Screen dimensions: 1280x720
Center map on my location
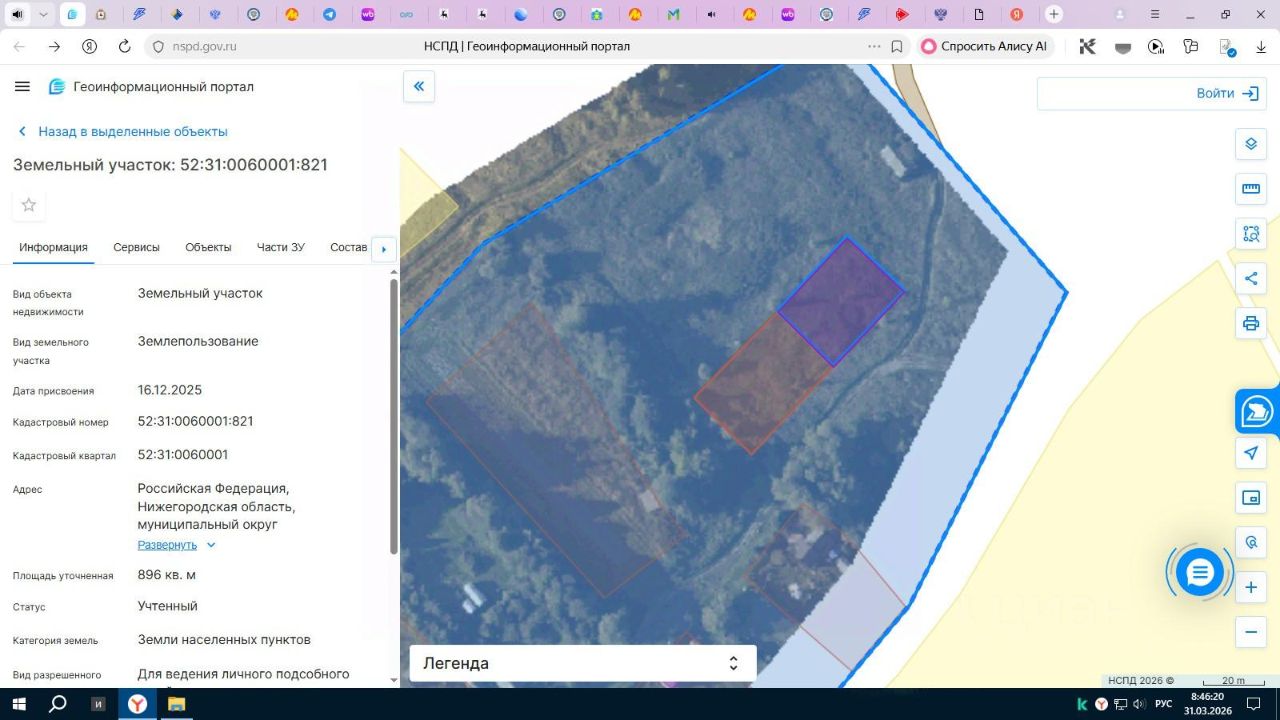[x=1250, y=453]
